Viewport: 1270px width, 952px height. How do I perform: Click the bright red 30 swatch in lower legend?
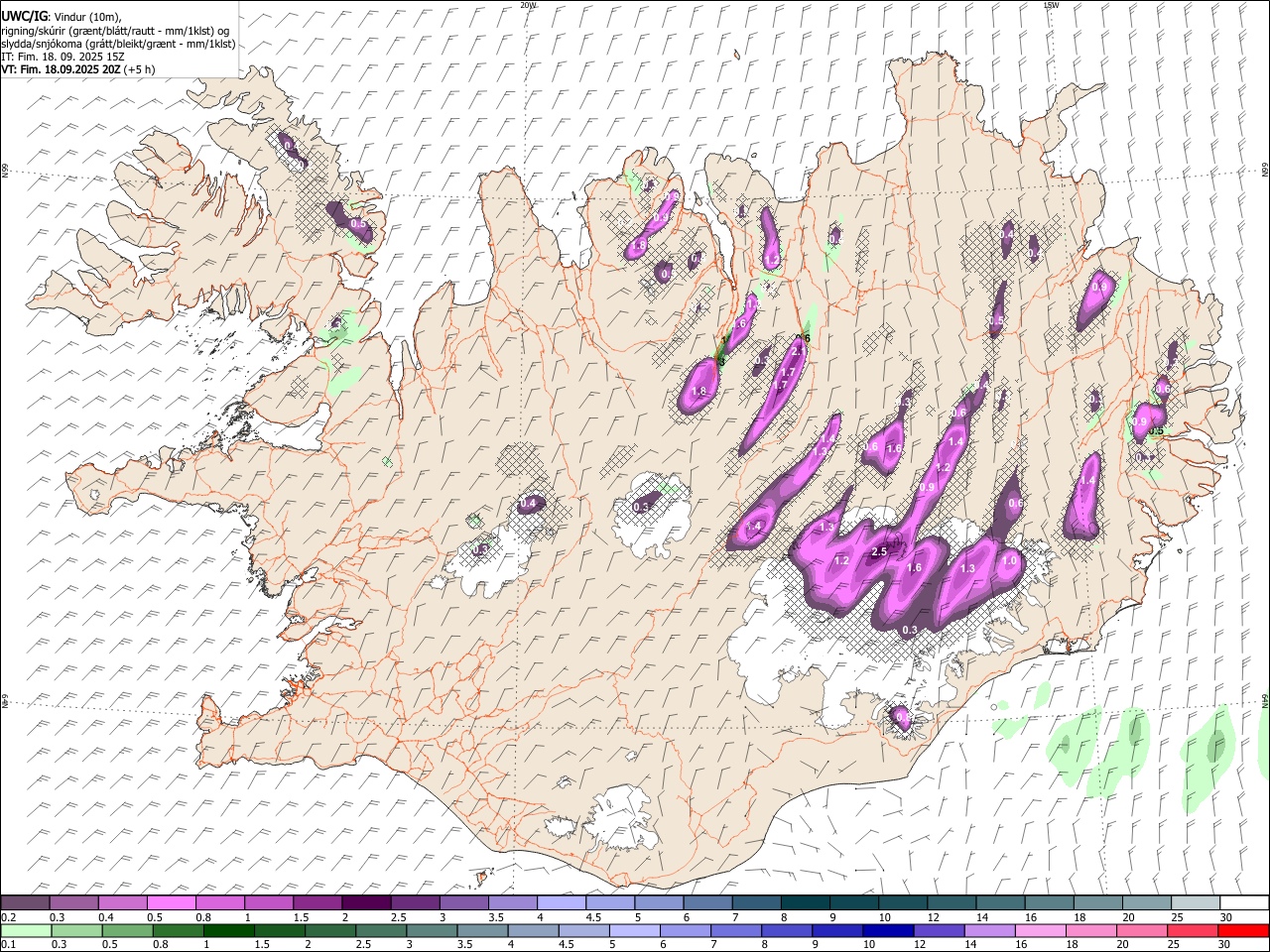tap(1243, 930)
